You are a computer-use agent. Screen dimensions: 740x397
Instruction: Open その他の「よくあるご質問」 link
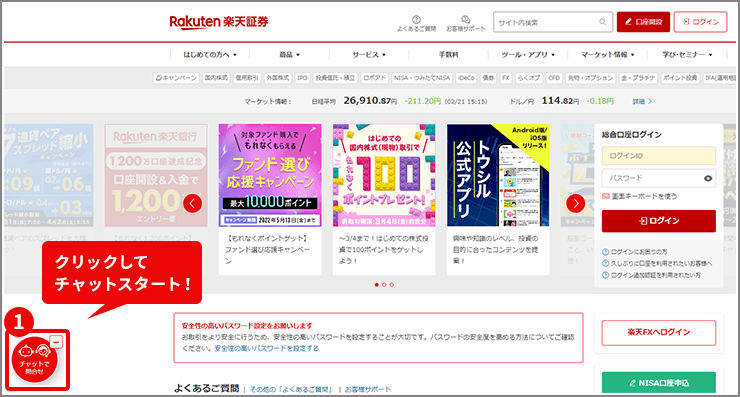pos(291,389)
